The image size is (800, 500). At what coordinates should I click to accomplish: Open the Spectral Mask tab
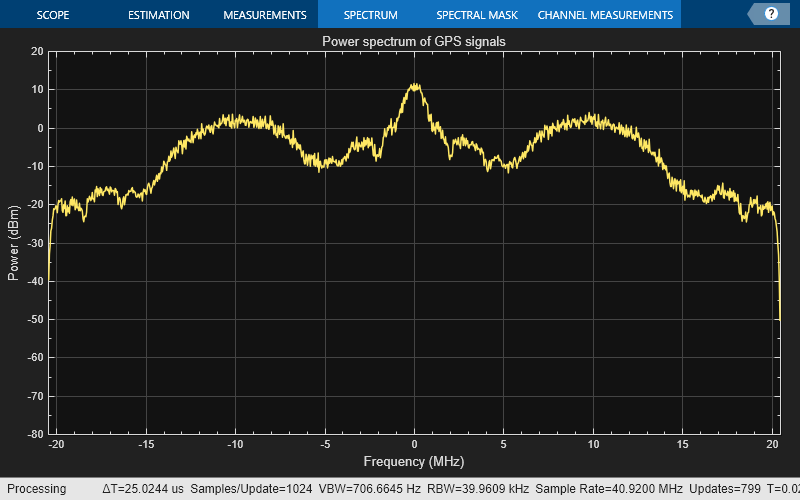pos(477,15)
